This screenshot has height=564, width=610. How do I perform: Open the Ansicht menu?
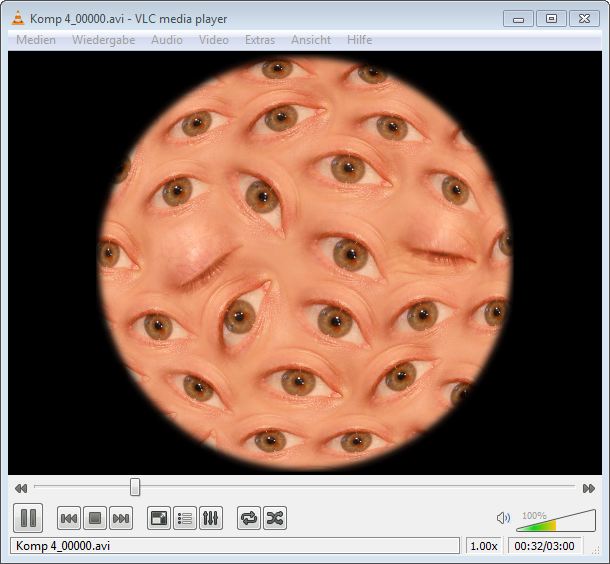(311, 40)
